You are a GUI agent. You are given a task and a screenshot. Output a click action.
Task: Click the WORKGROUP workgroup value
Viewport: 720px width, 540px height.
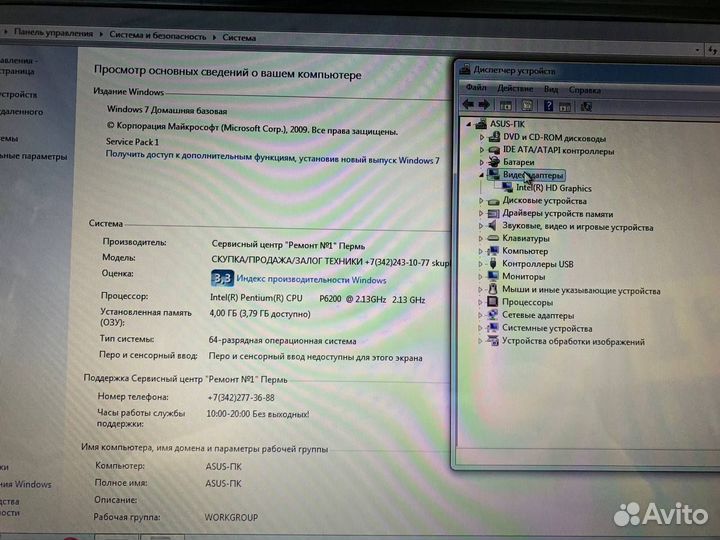point(231,518)
